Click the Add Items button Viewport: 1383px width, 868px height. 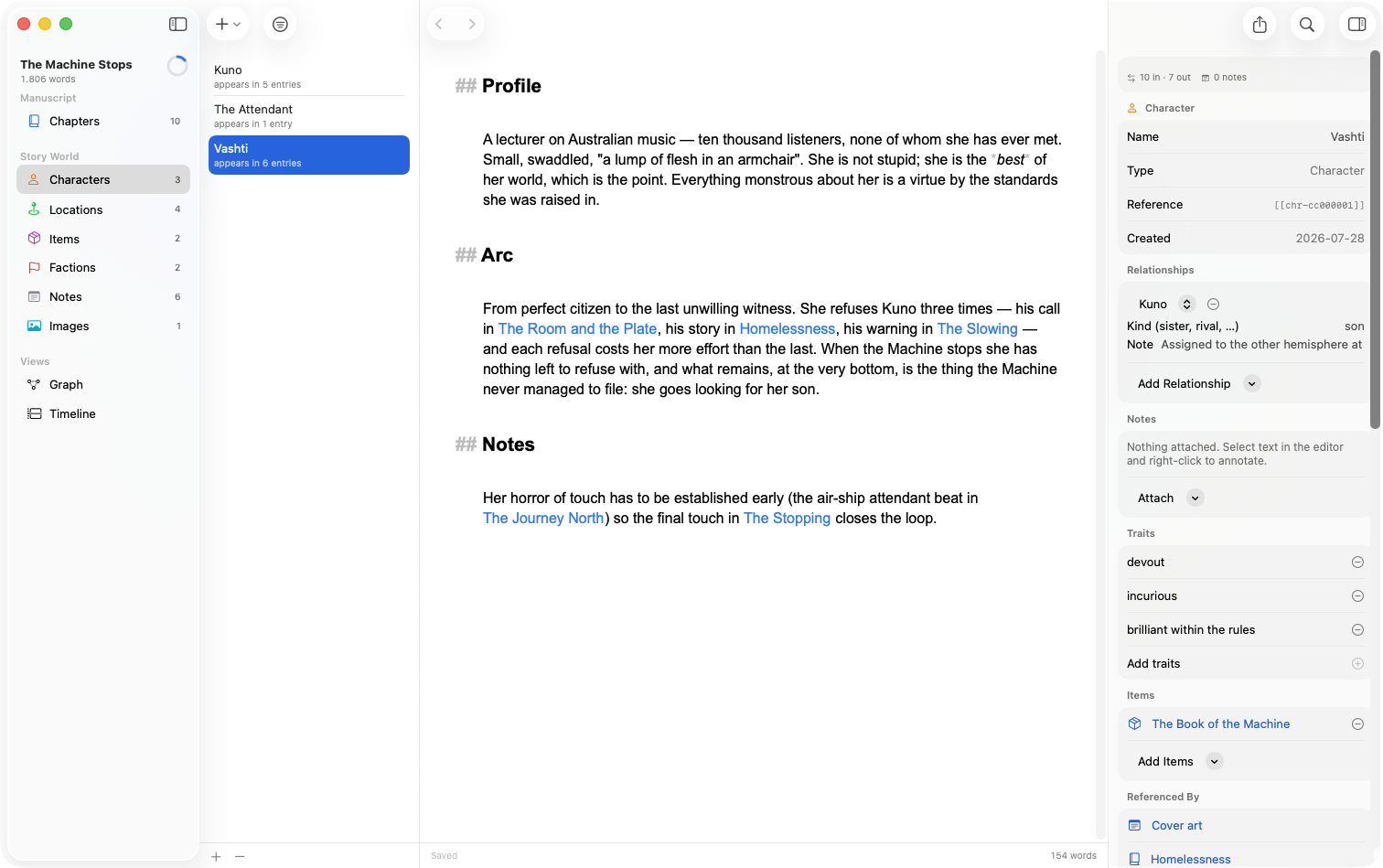point(1165,762)
